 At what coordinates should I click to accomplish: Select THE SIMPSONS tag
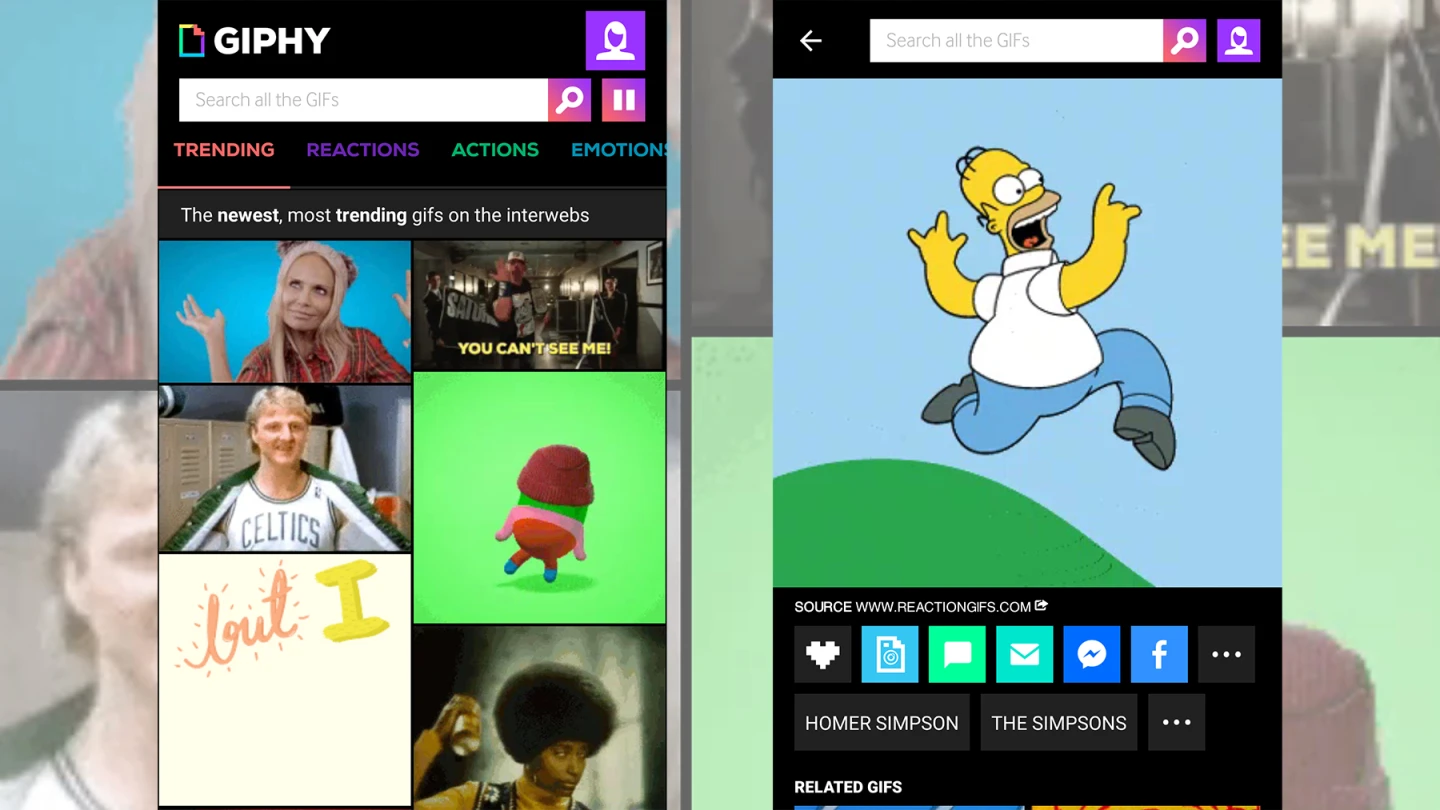pos(1059,722)
